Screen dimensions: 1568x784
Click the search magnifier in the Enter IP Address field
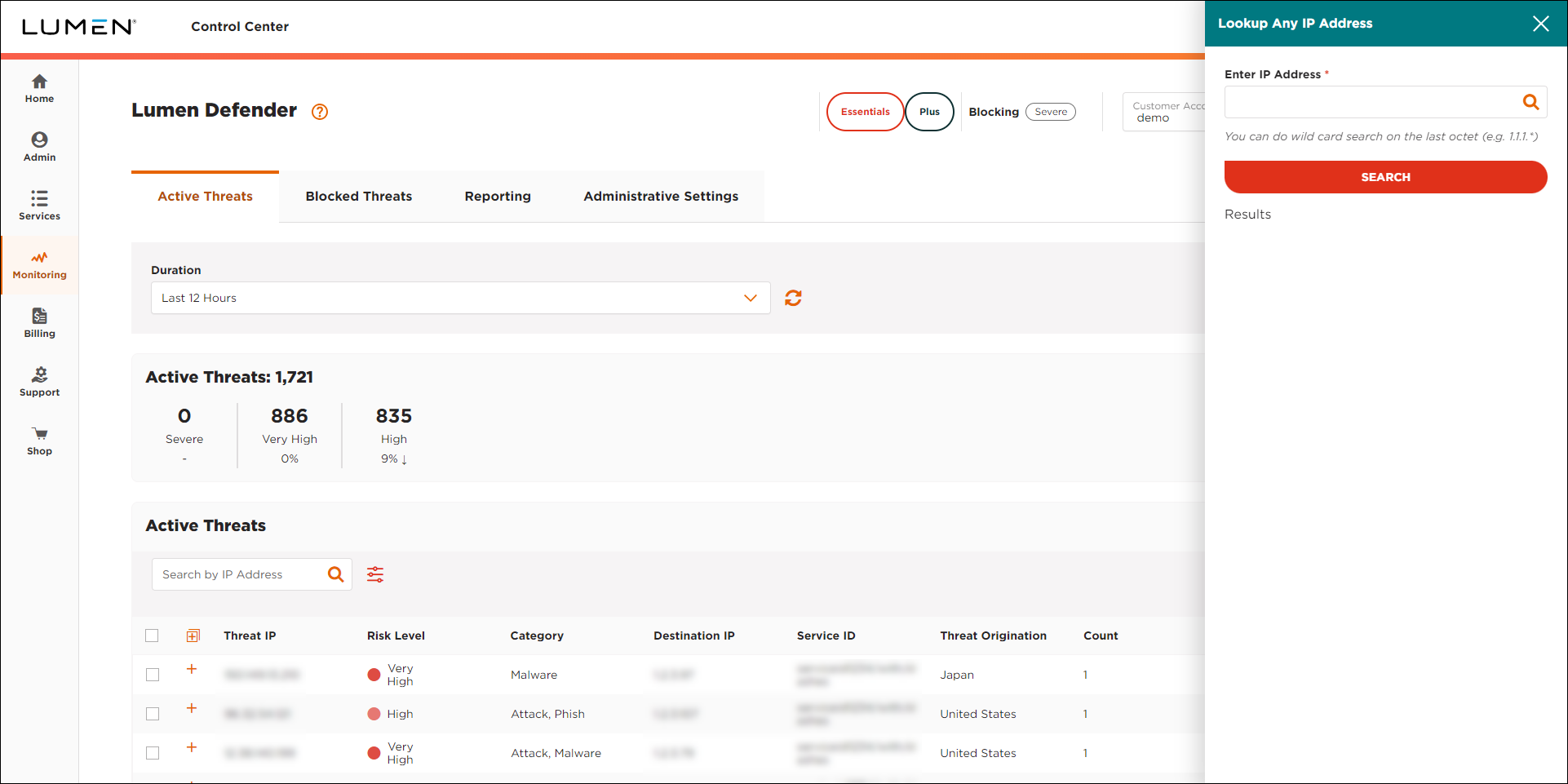[1530, 102]
